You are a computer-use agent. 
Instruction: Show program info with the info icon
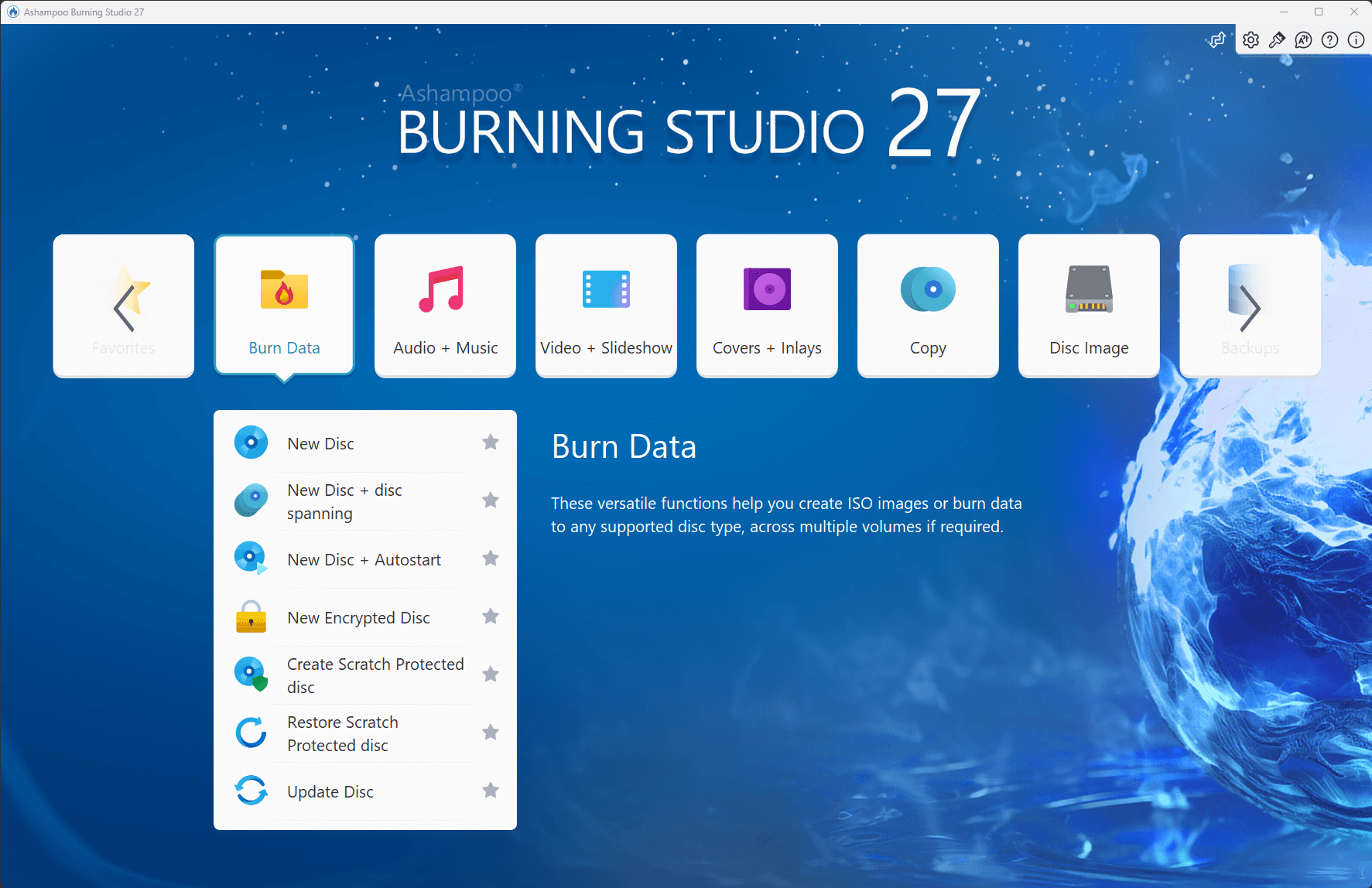[x=1356, y=39]
